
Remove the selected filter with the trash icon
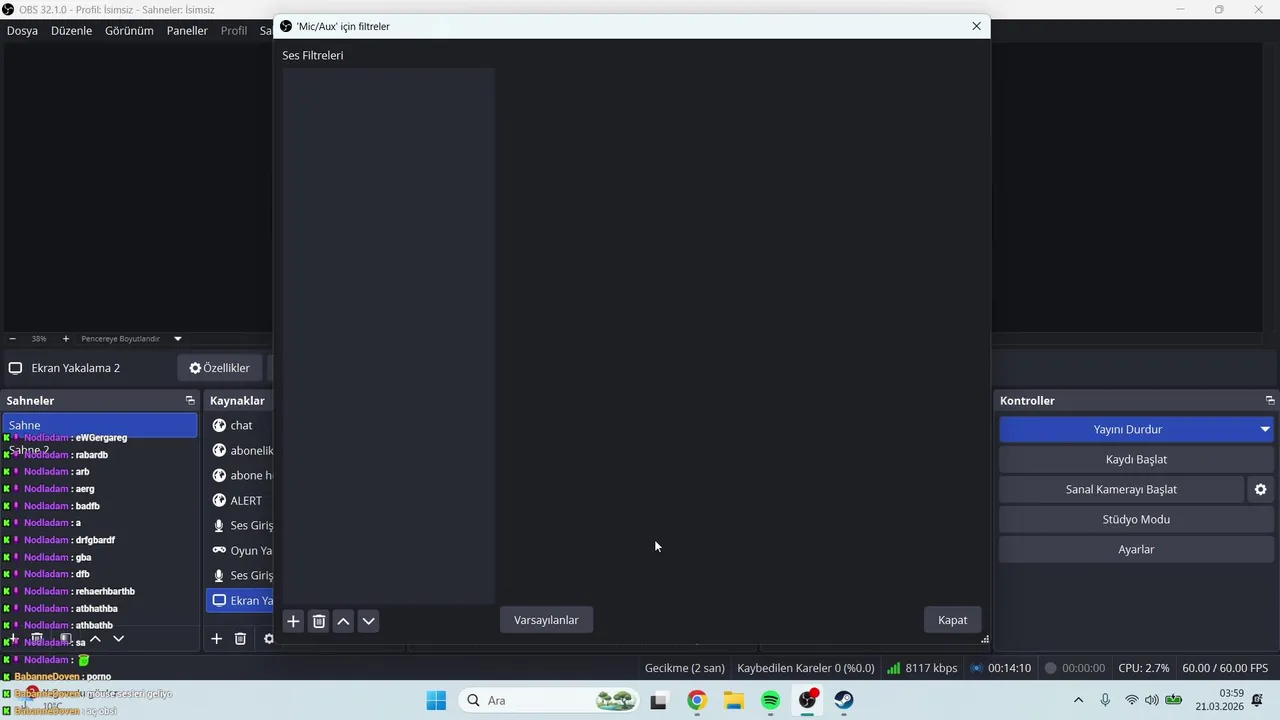(x=319, y=621)
